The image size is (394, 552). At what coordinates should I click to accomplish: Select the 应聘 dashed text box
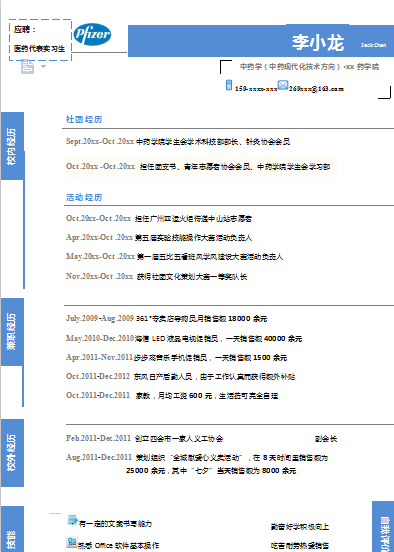(40, 40)
